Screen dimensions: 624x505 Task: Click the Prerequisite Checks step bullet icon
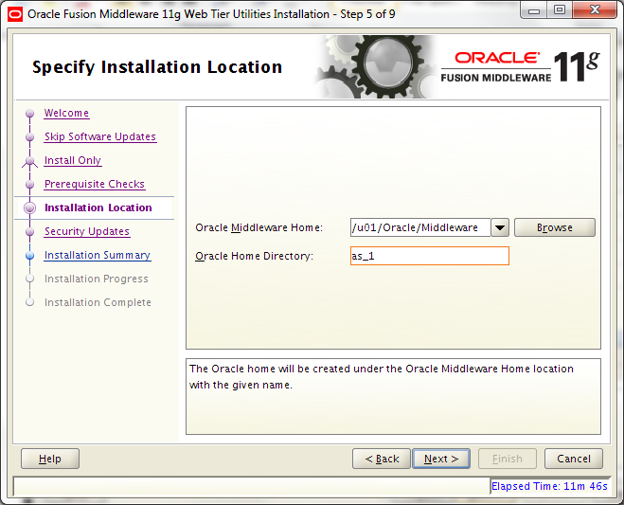(x=30, y=184)
